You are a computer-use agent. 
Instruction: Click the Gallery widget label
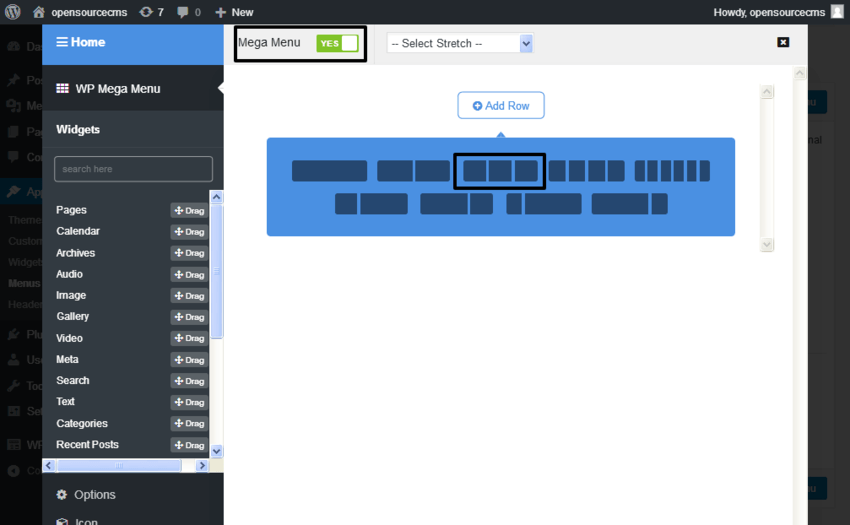tap(73, 316)
